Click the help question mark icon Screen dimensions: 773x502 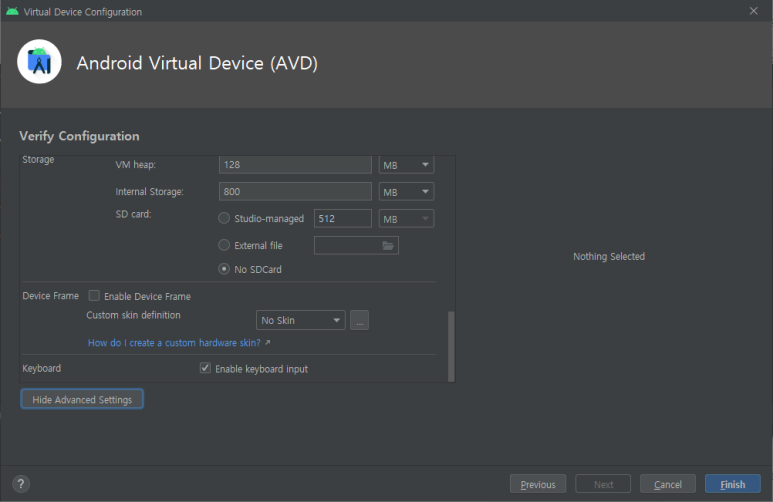(x=21, y=484)
